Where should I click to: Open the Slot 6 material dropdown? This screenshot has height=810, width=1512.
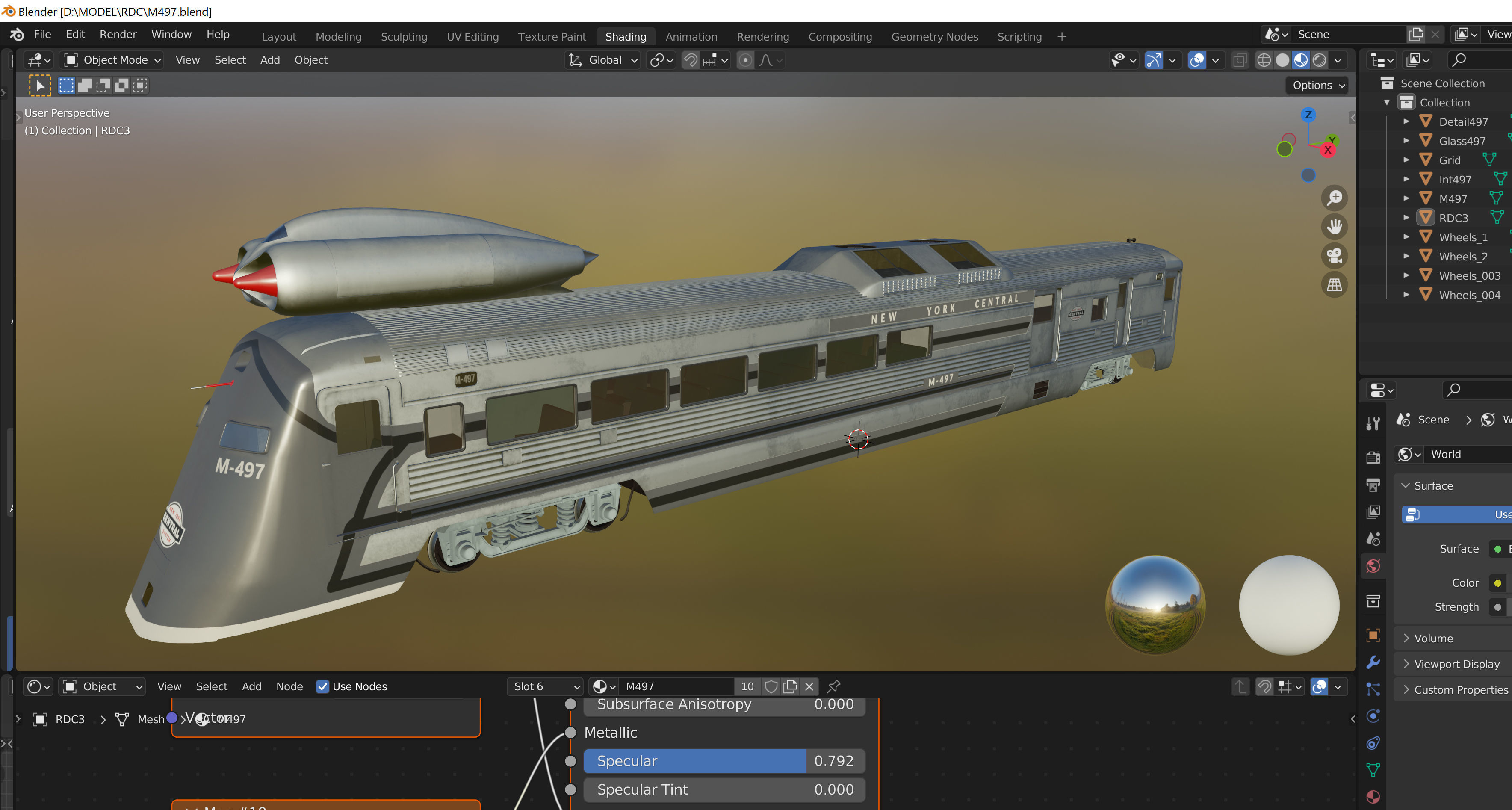point(545,686)
